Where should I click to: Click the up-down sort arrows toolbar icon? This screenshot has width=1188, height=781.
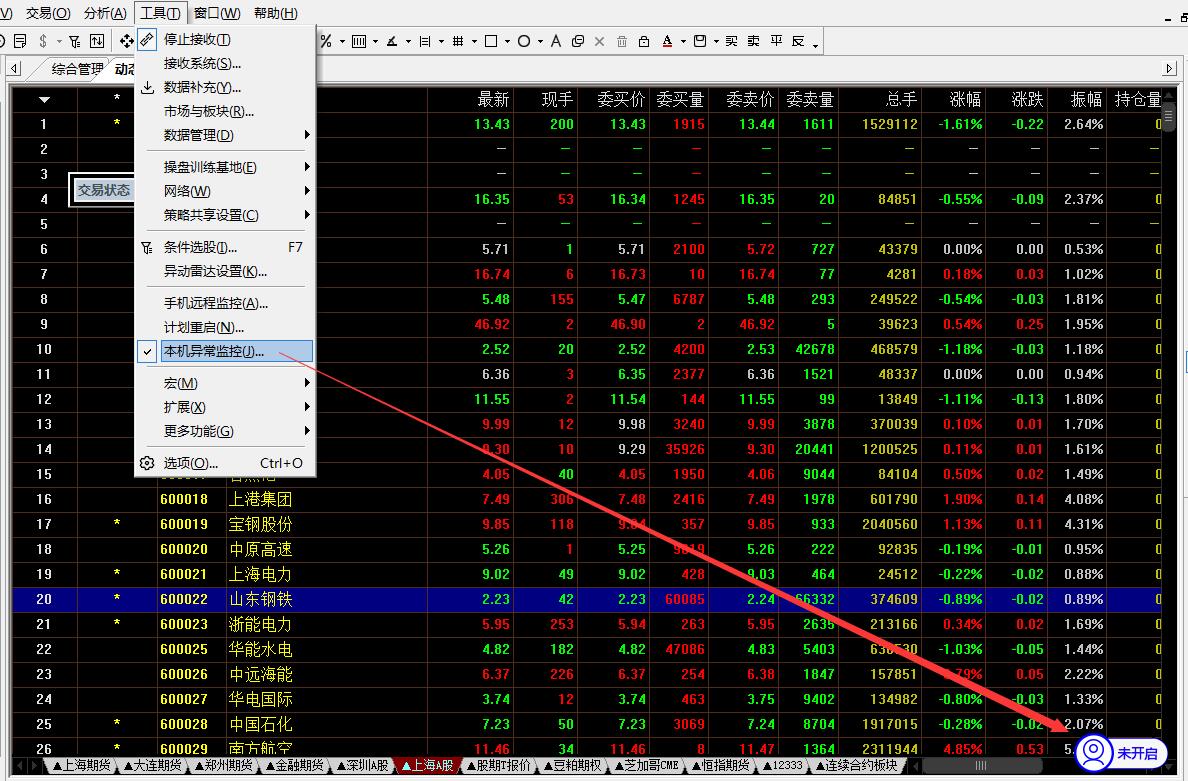[97, 41]
